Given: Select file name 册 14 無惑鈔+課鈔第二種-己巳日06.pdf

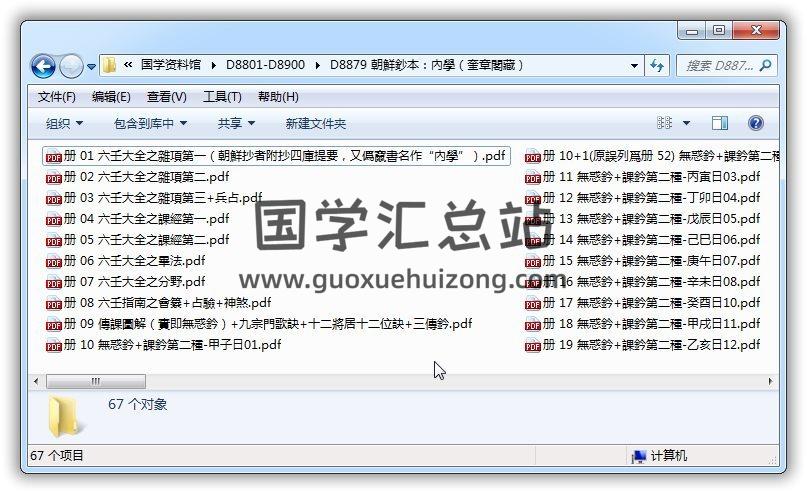Looking at the screenshot, I should [x=652, y=240].
